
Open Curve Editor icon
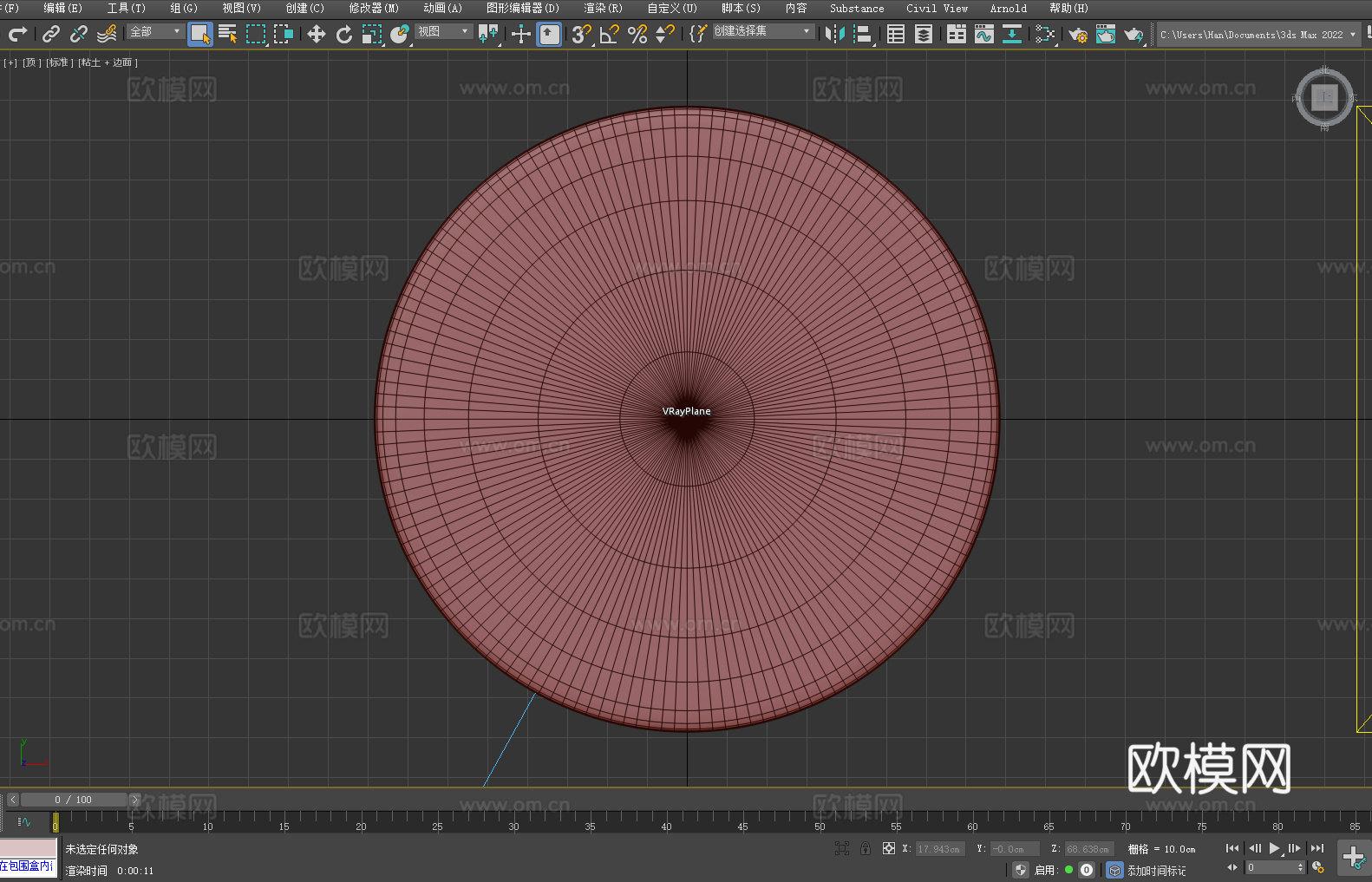[984, 34]
